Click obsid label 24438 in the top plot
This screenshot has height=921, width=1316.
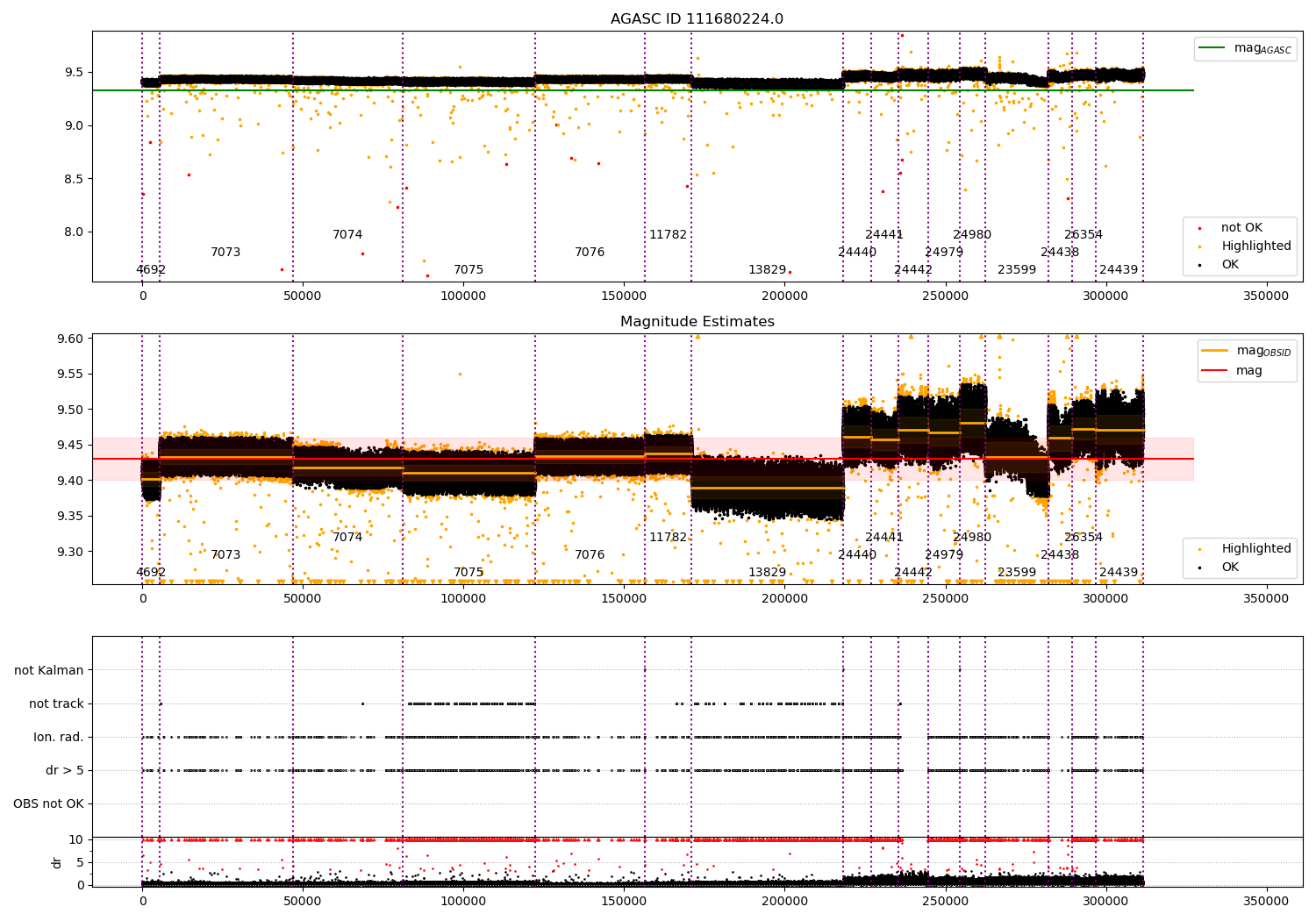click(x=1060, y=253)
